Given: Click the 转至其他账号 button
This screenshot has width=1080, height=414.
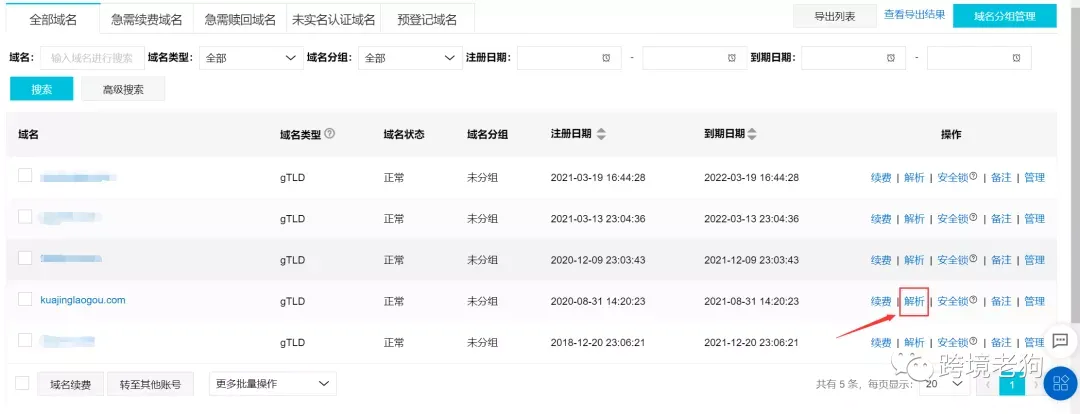Looking at the screenshot, I should pos(150,384).
